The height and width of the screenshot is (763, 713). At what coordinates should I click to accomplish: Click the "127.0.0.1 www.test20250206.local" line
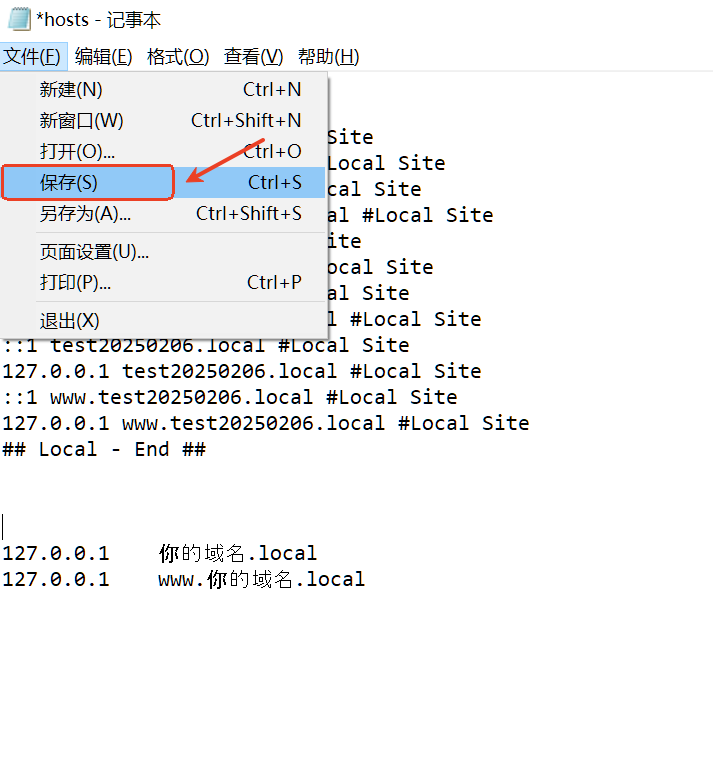265,423
